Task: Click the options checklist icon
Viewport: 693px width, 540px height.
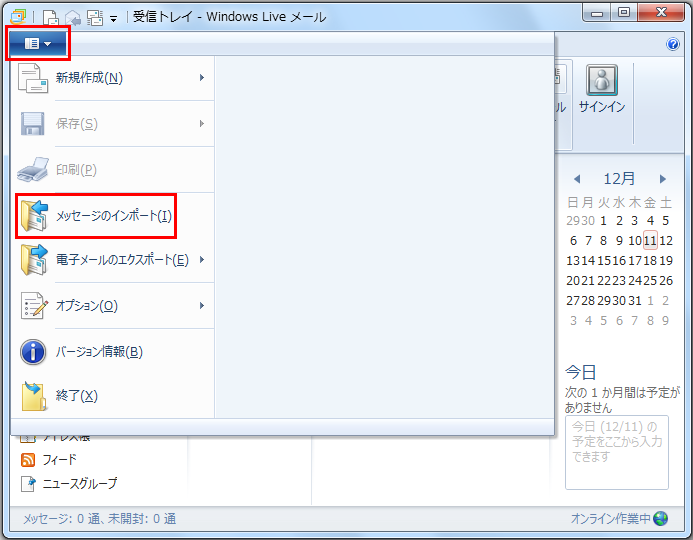Action: click(x=34, y=306)
